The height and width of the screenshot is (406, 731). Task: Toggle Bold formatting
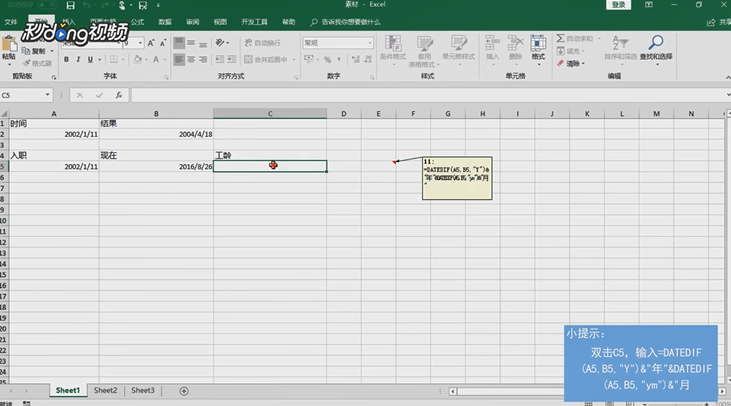(66, 59)
